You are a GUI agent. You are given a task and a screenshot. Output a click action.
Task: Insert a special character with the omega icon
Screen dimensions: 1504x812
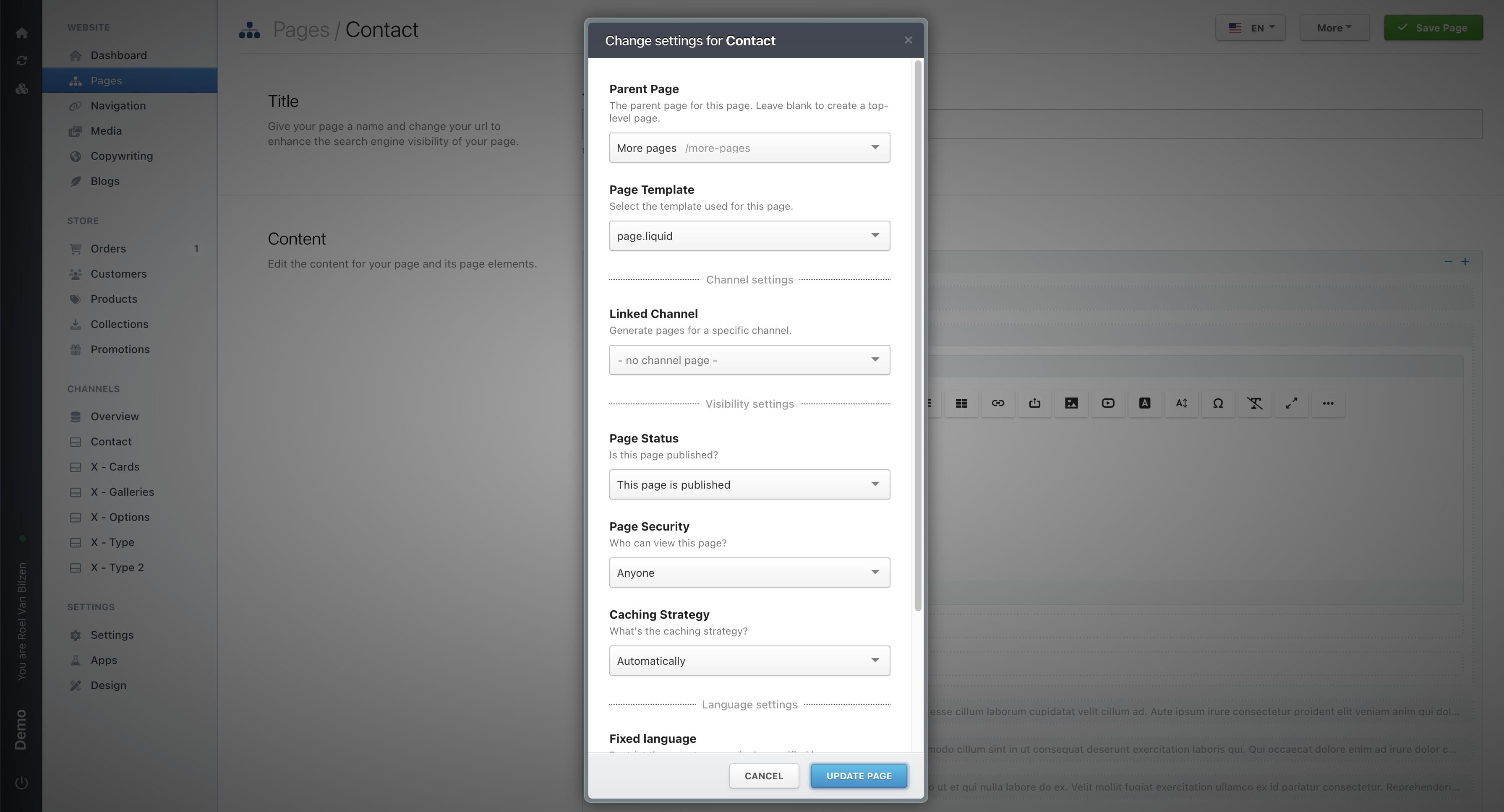pos(1218,403)
